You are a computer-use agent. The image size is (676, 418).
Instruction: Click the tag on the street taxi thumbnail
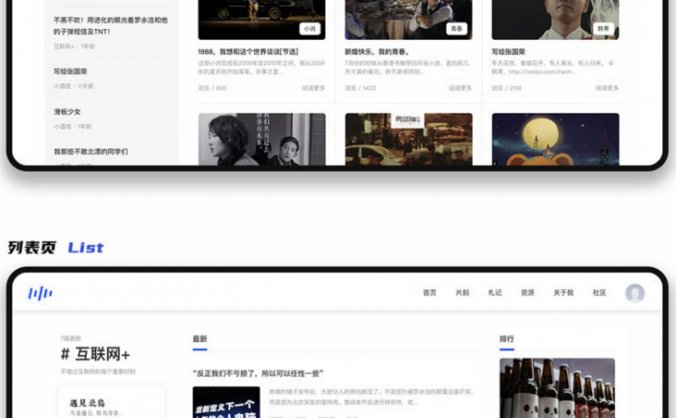pyautogui.click(x=407, y=119)
